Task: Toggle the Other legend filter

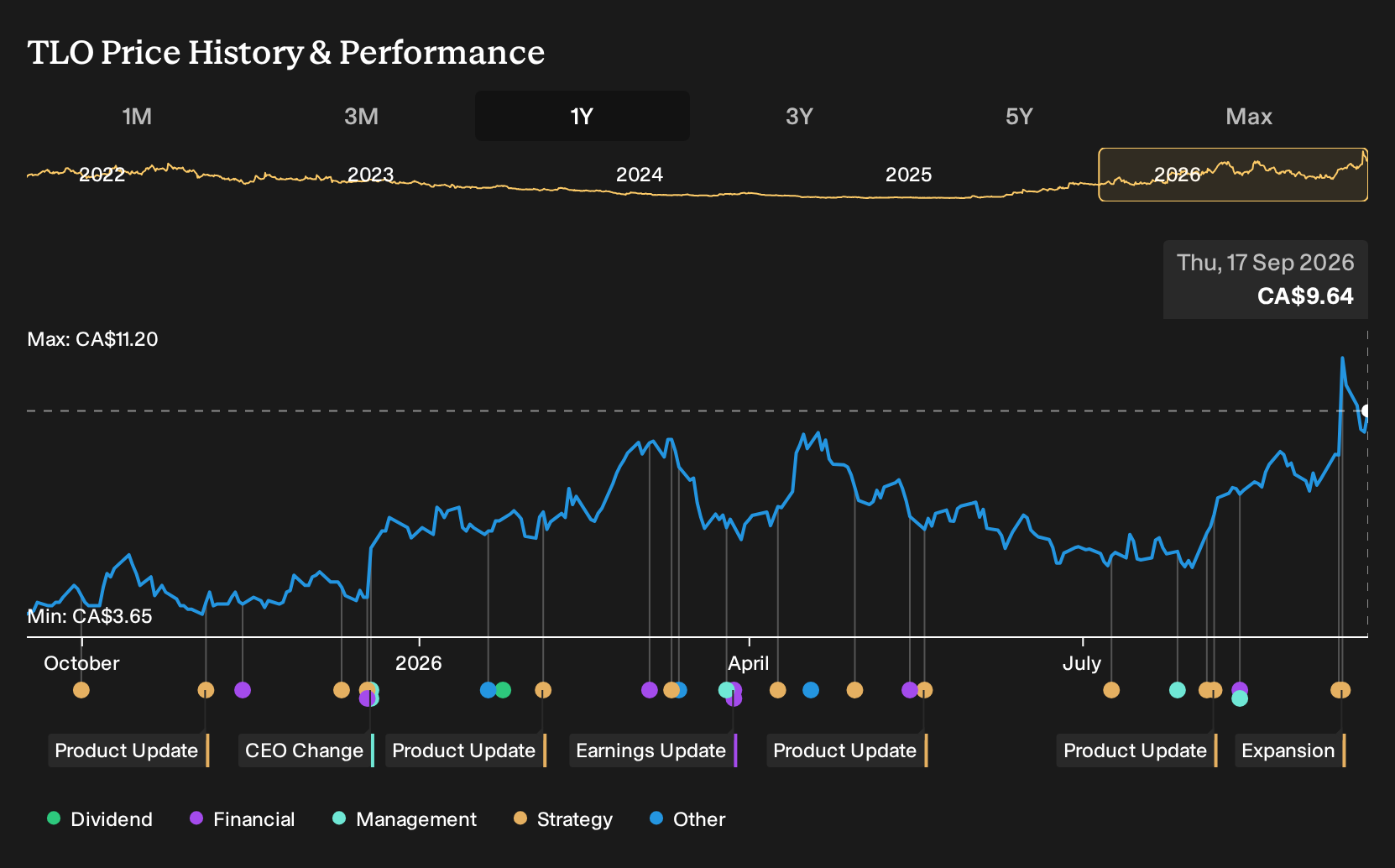Action: pos(687,819)
